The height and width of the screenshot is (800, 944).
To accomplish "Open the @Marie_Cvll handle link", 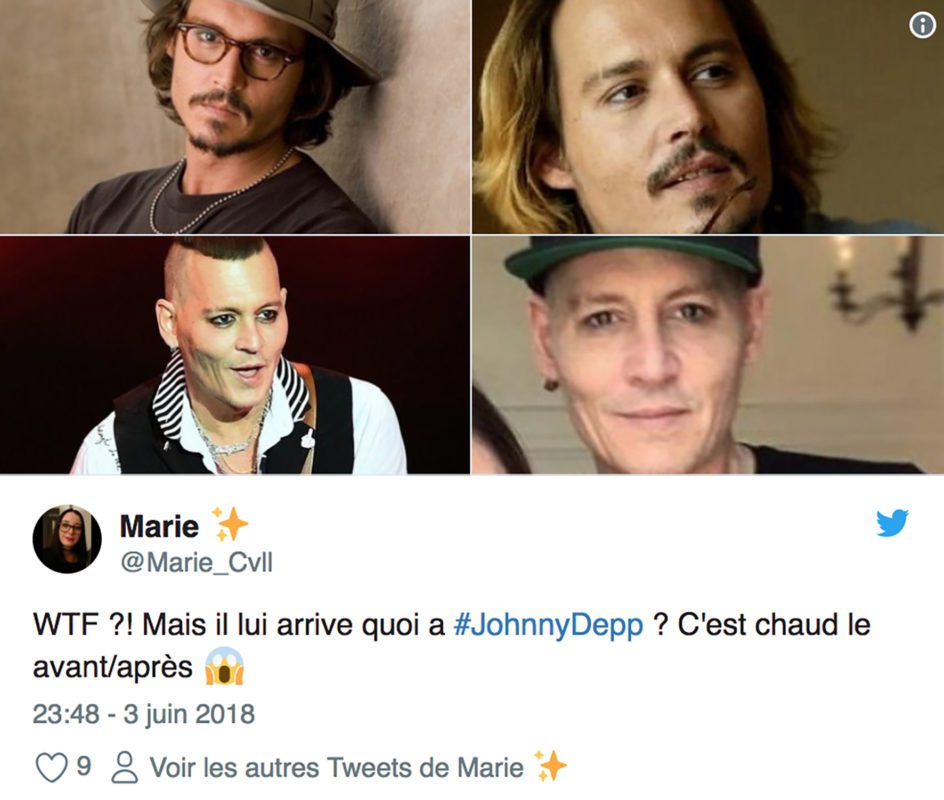I will tap(196, 562).
